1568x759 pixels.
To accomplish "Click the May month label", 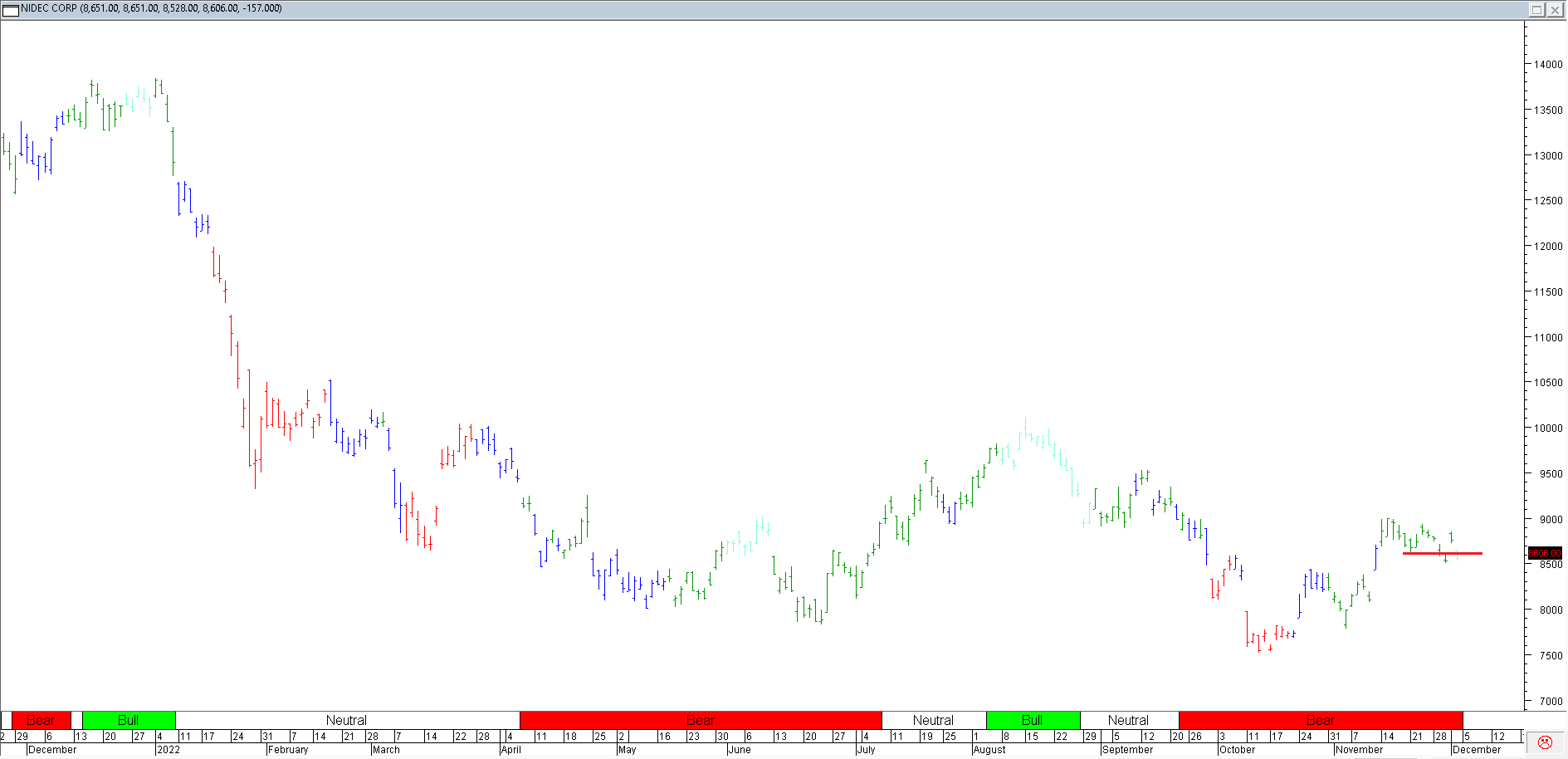I will pos(628,750).
